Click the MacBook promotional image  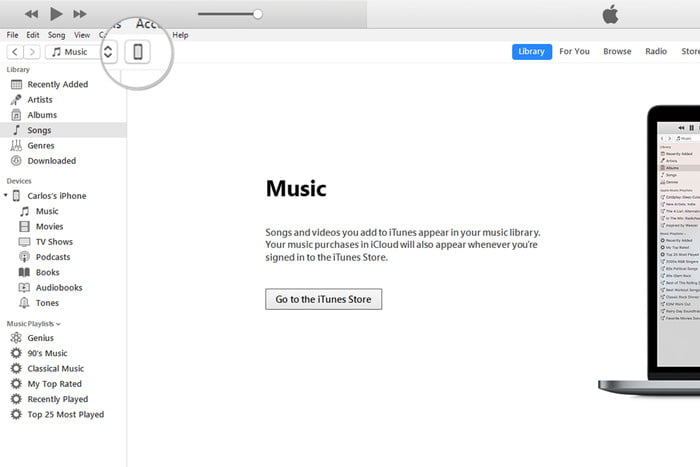coord(650,250)
